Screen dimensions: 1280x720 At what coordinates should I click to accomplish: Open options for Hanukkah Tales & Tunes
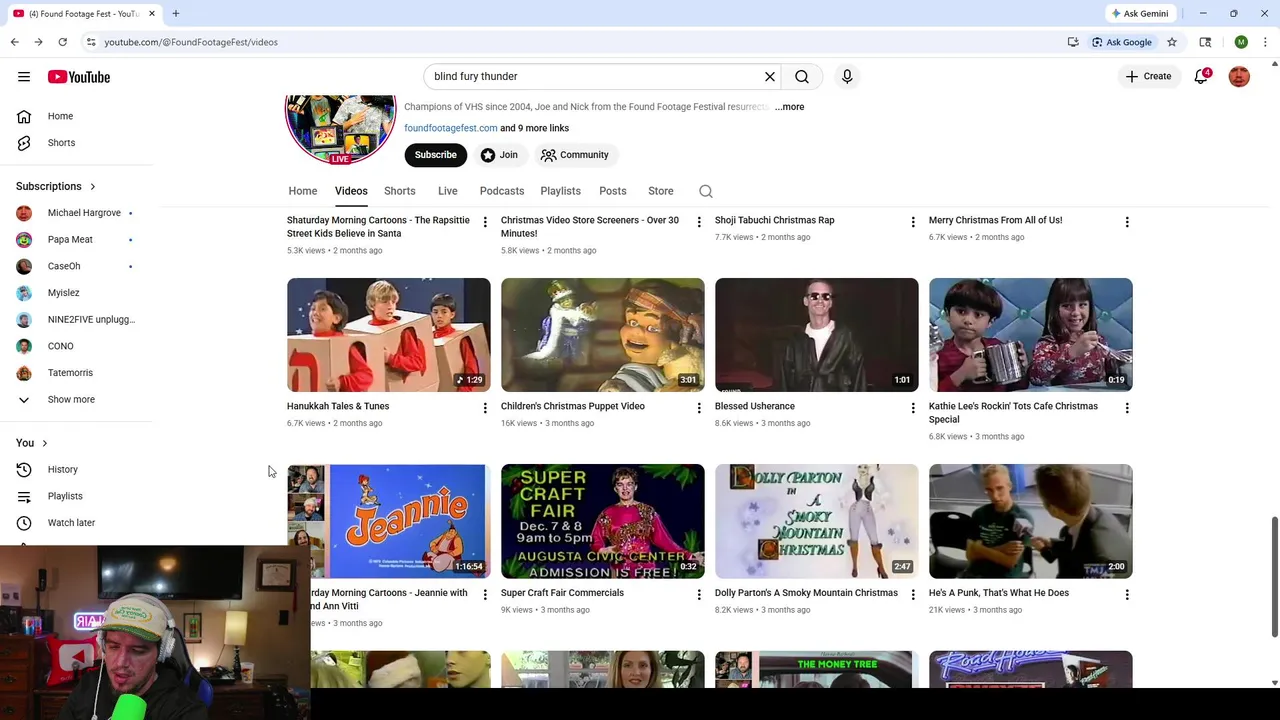coord(485,408)
